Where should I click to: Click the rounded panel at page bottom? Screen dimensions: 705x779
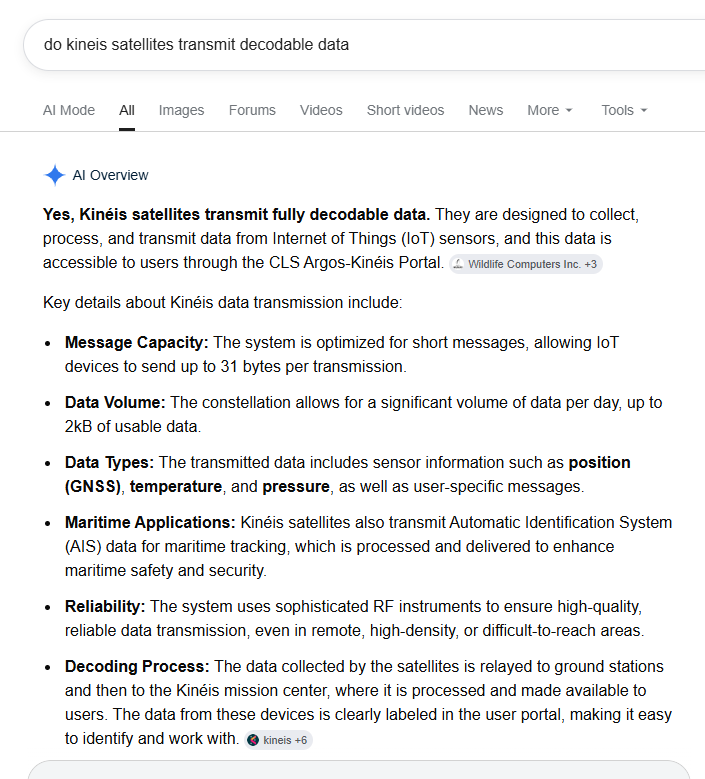pos(359,770)
